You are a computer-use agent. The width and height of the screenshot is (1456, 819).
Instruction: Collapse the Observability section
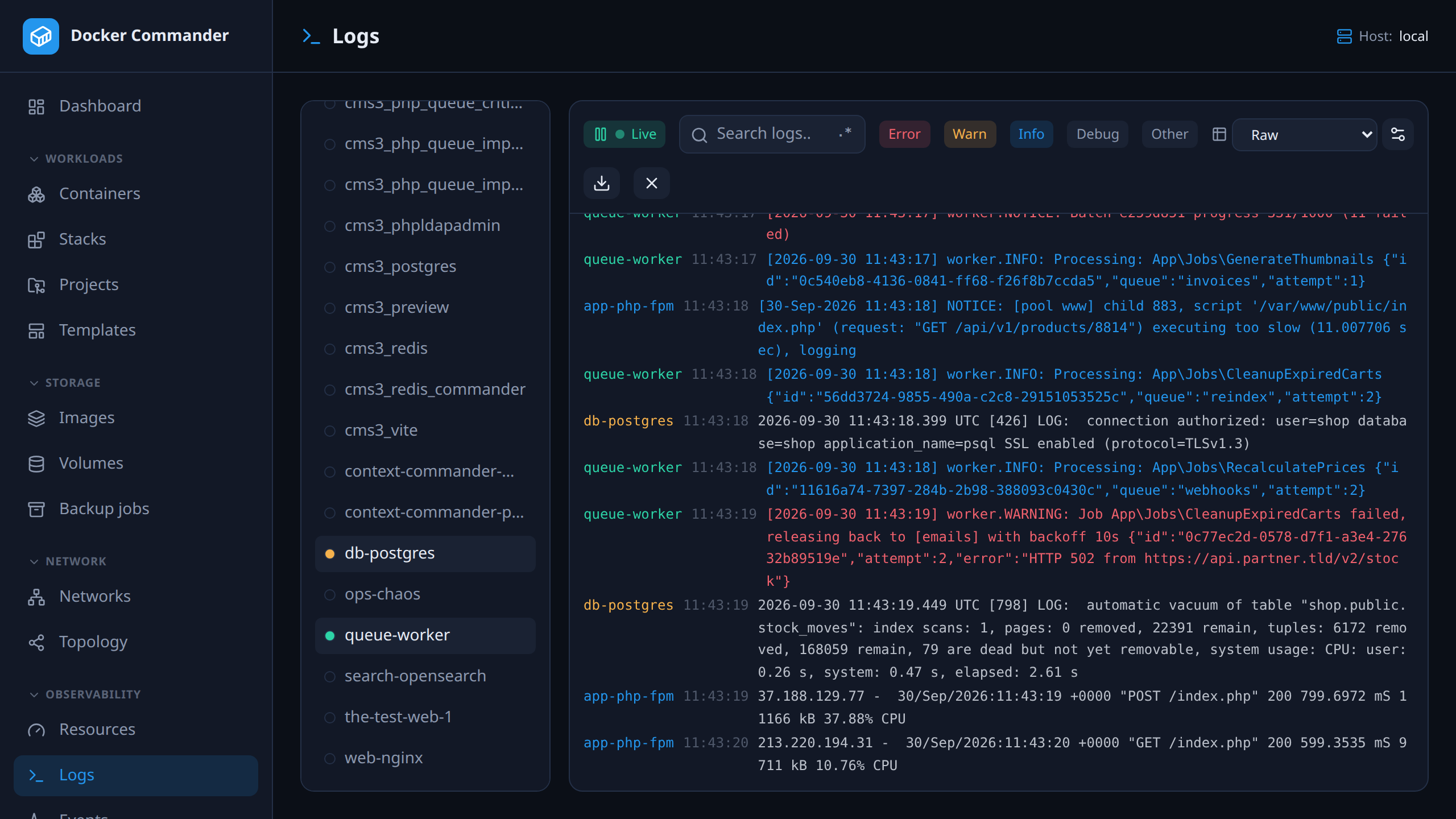pyautogui.click(x=85, y=694)
